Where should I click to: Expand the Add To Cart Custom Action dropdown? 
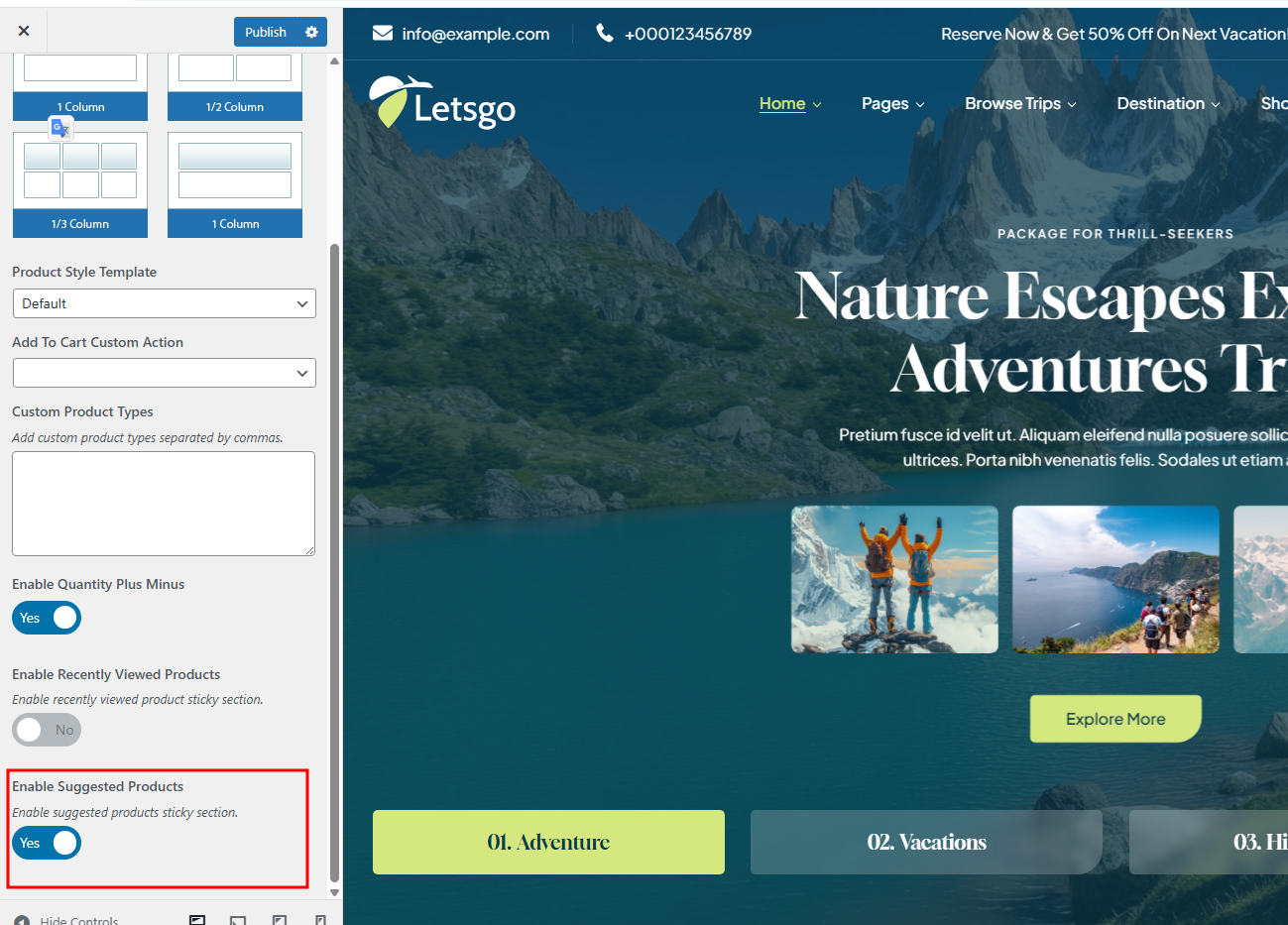tap(165, 373)
